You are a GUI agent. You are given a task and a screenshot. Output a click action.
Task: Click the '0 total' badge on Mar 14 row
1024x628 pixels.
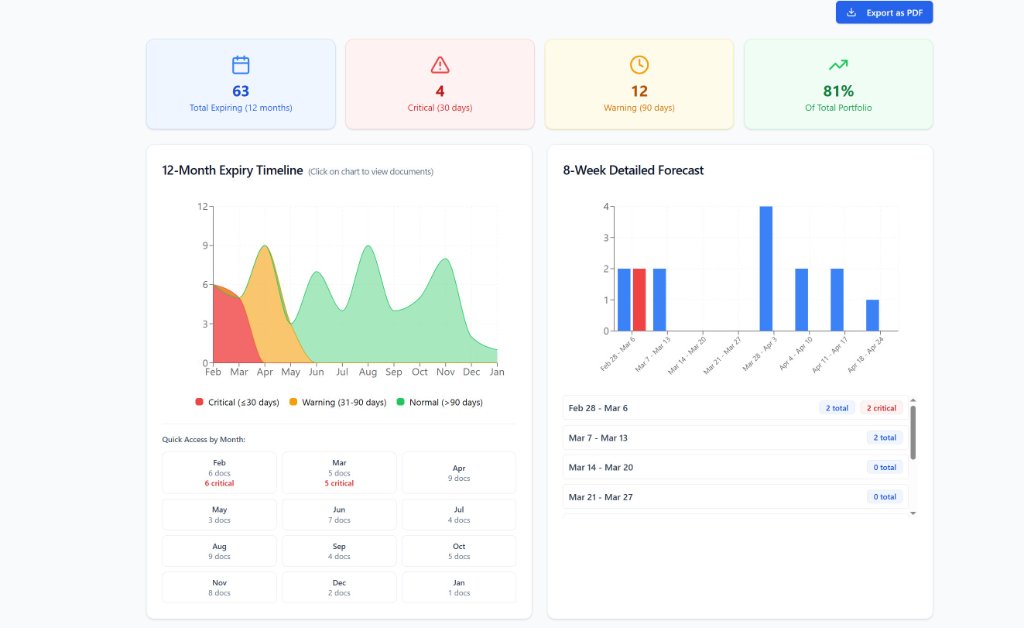click(885, 467)
